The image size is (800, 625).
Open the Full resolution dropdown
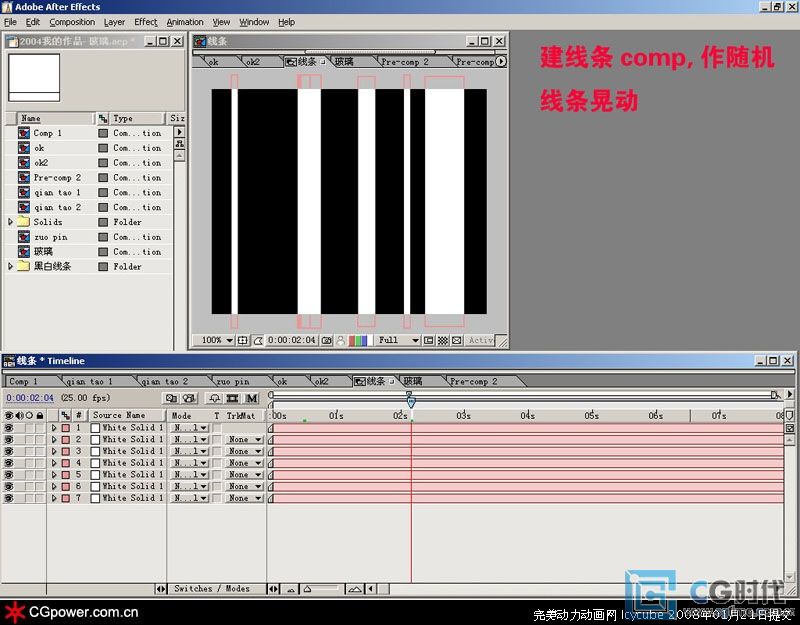[398, 340]
